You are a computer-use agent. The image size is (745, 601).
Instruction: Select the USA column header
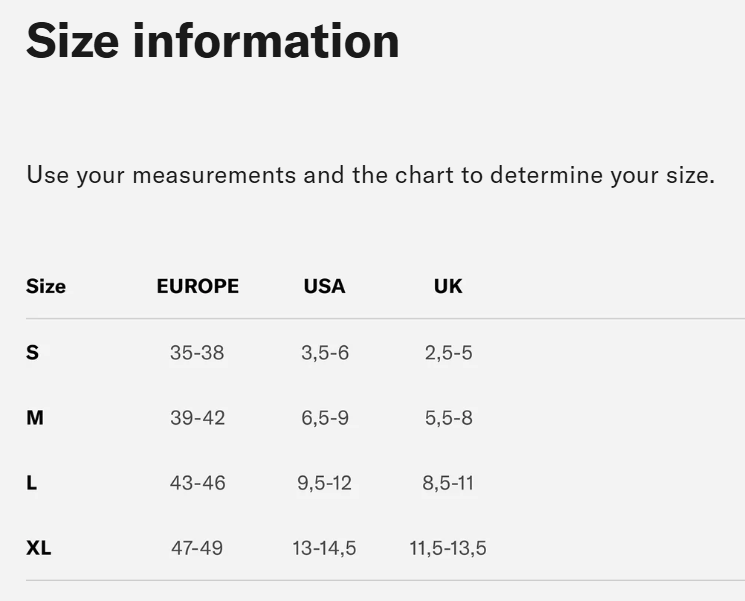[x=324, y=286]
